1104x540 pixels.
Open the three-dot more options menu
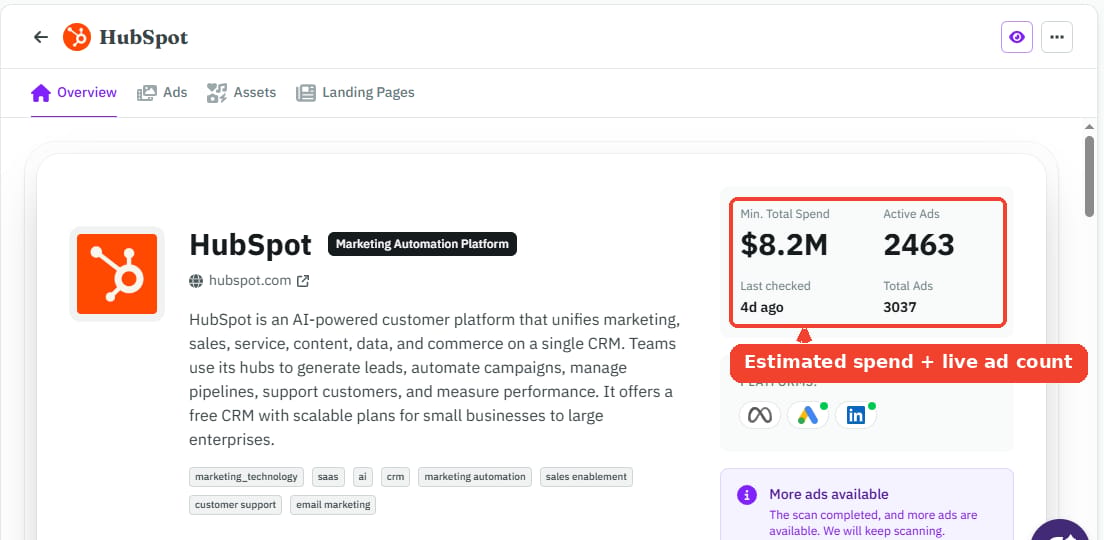(1057, 37)
